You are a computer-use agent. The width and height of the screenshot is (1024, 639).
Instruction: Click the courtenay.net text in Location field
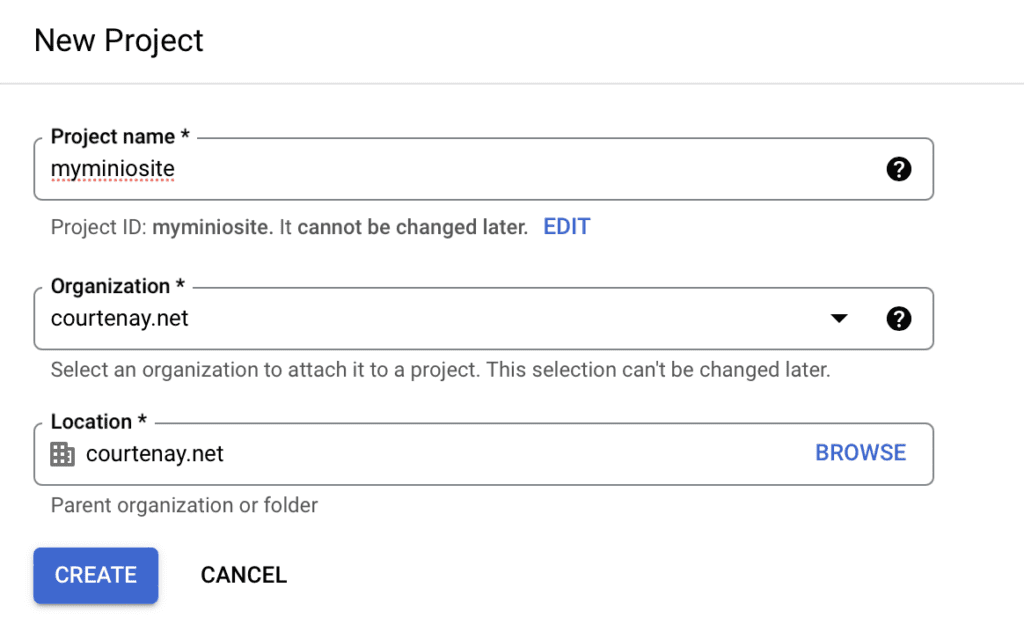coord(155,454)
